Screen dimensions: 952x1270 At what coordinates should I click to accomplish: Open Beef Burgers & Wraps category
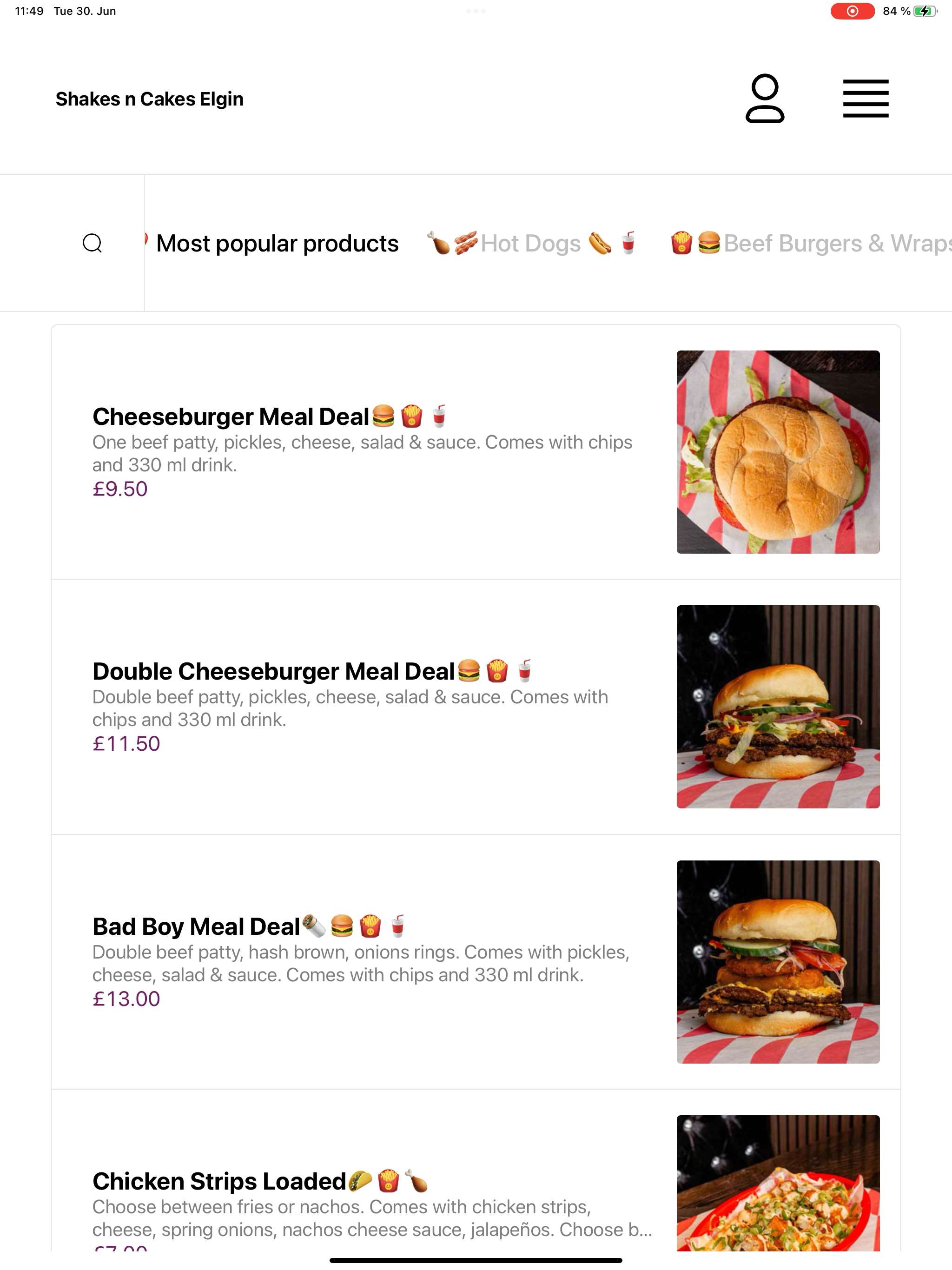(811, 244)
